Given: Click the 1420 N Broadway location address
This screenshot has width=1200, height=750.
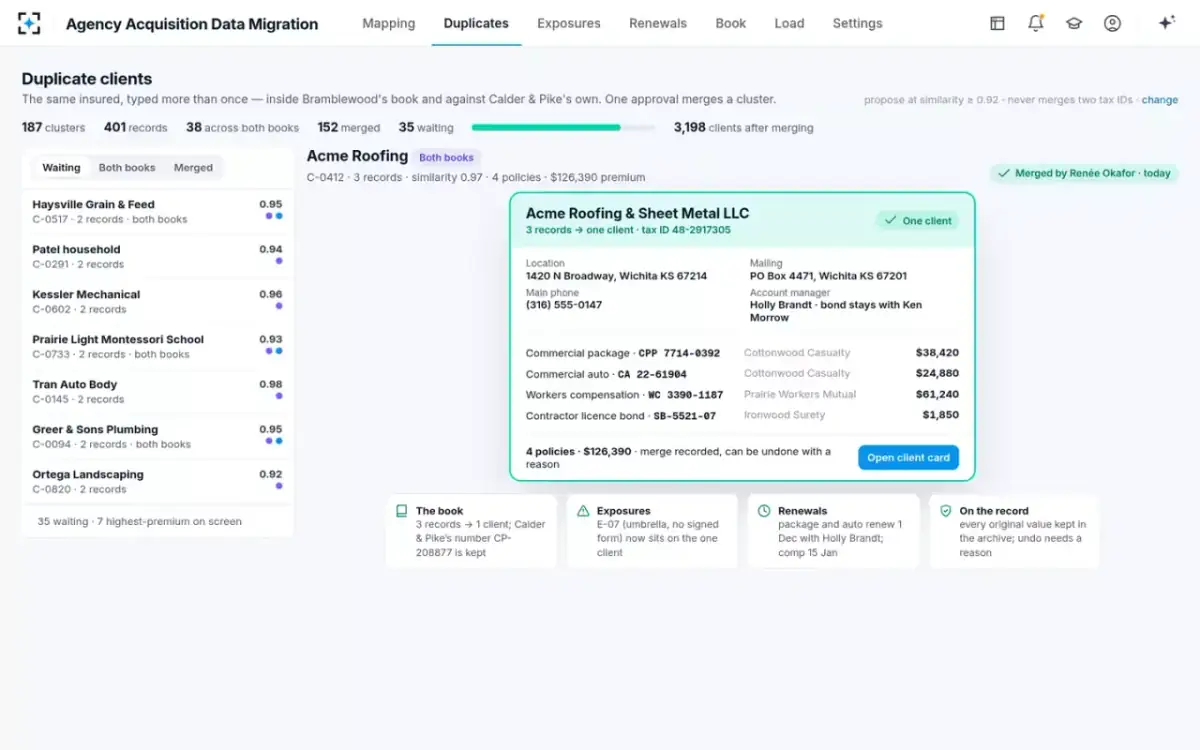Looking at the screenshot, I should pos(616,276).
